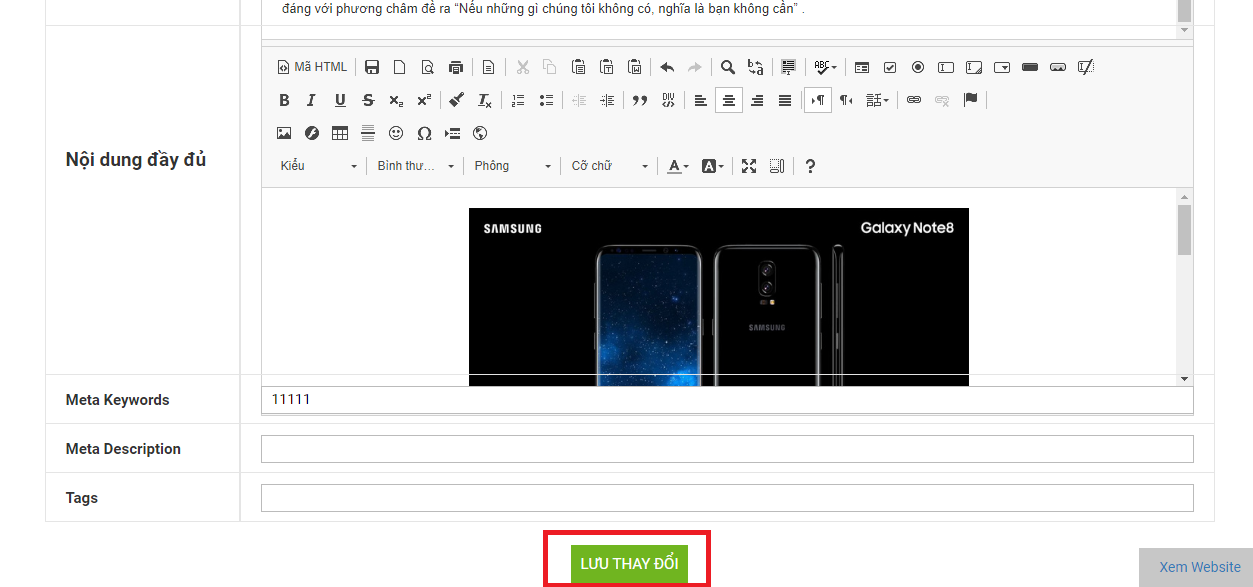Open the set language dropdown
The image size is (1253, 587).
click(x=878, y=100)
